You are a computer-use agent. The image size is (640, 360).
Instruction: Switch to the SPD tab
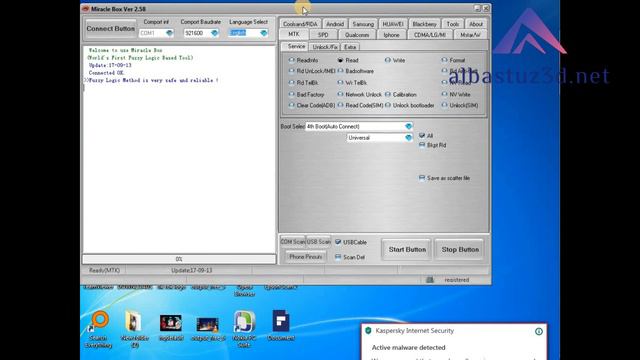coord(323,35)
